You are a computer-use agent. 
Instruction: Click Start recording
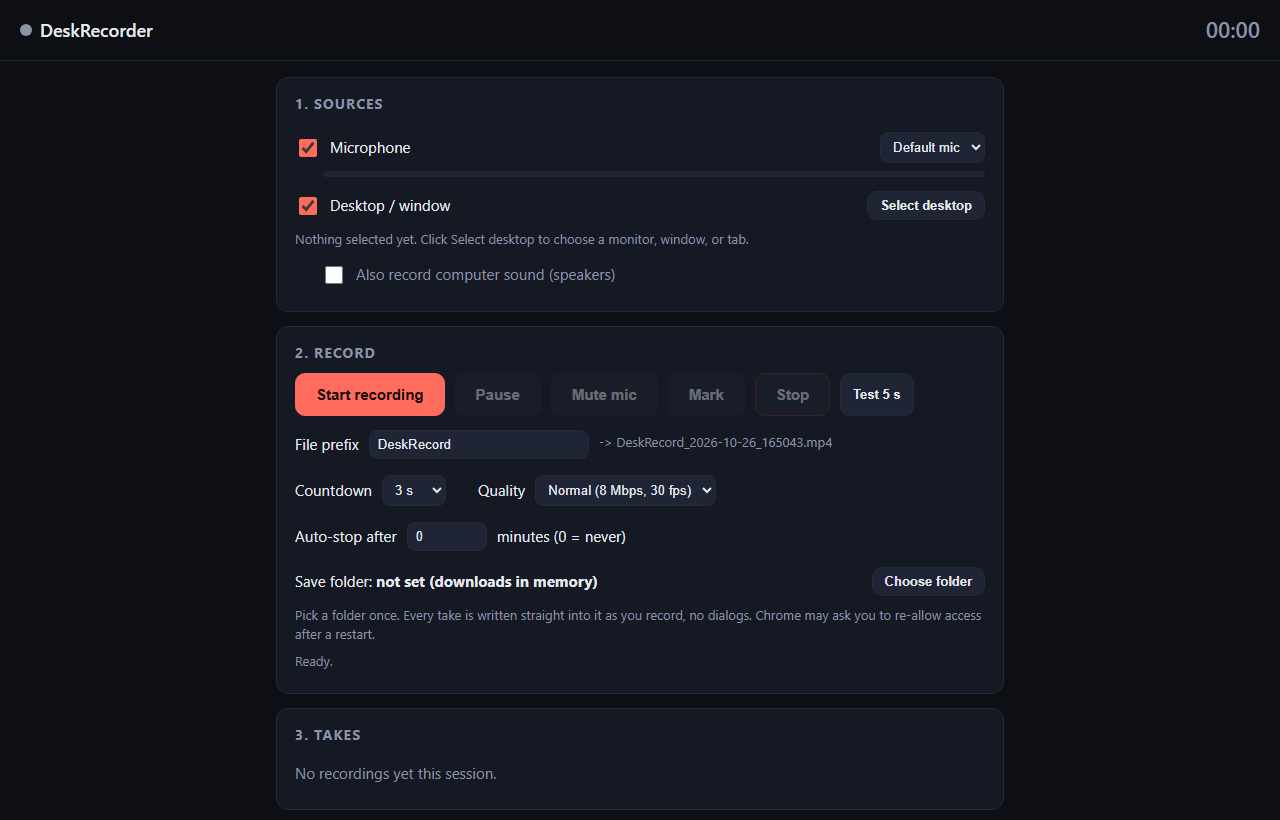370,394
